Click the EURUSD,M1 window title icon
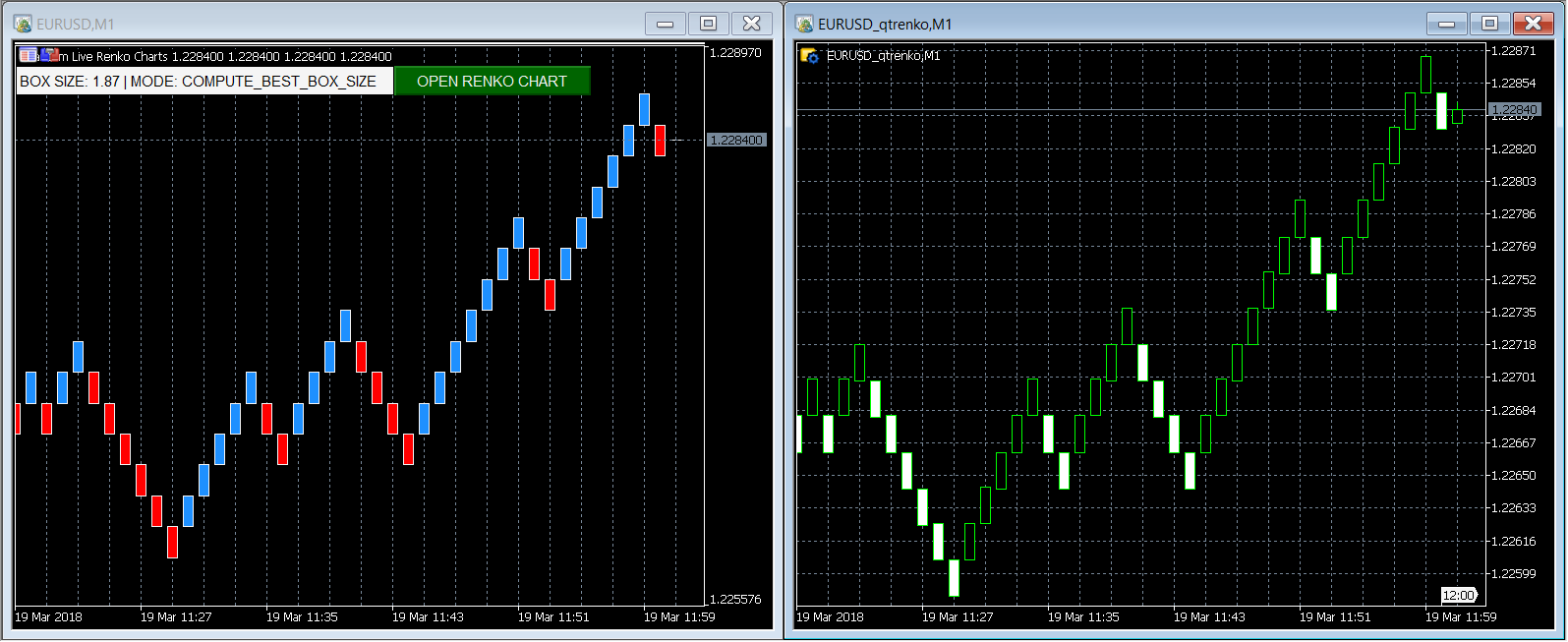The image size is (1568, 642). (x=23, y=24)
